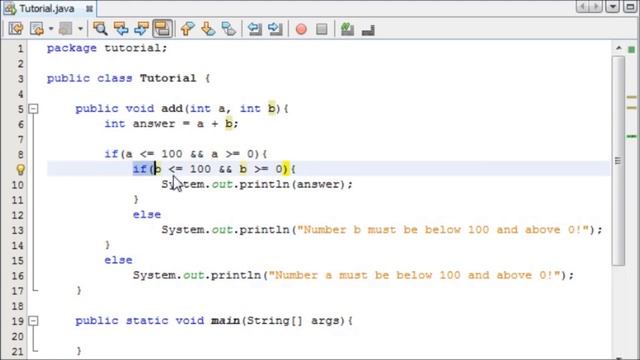Click the highlighted 'if' on line 9
640x360 pixels.
[x=140, y=169]
